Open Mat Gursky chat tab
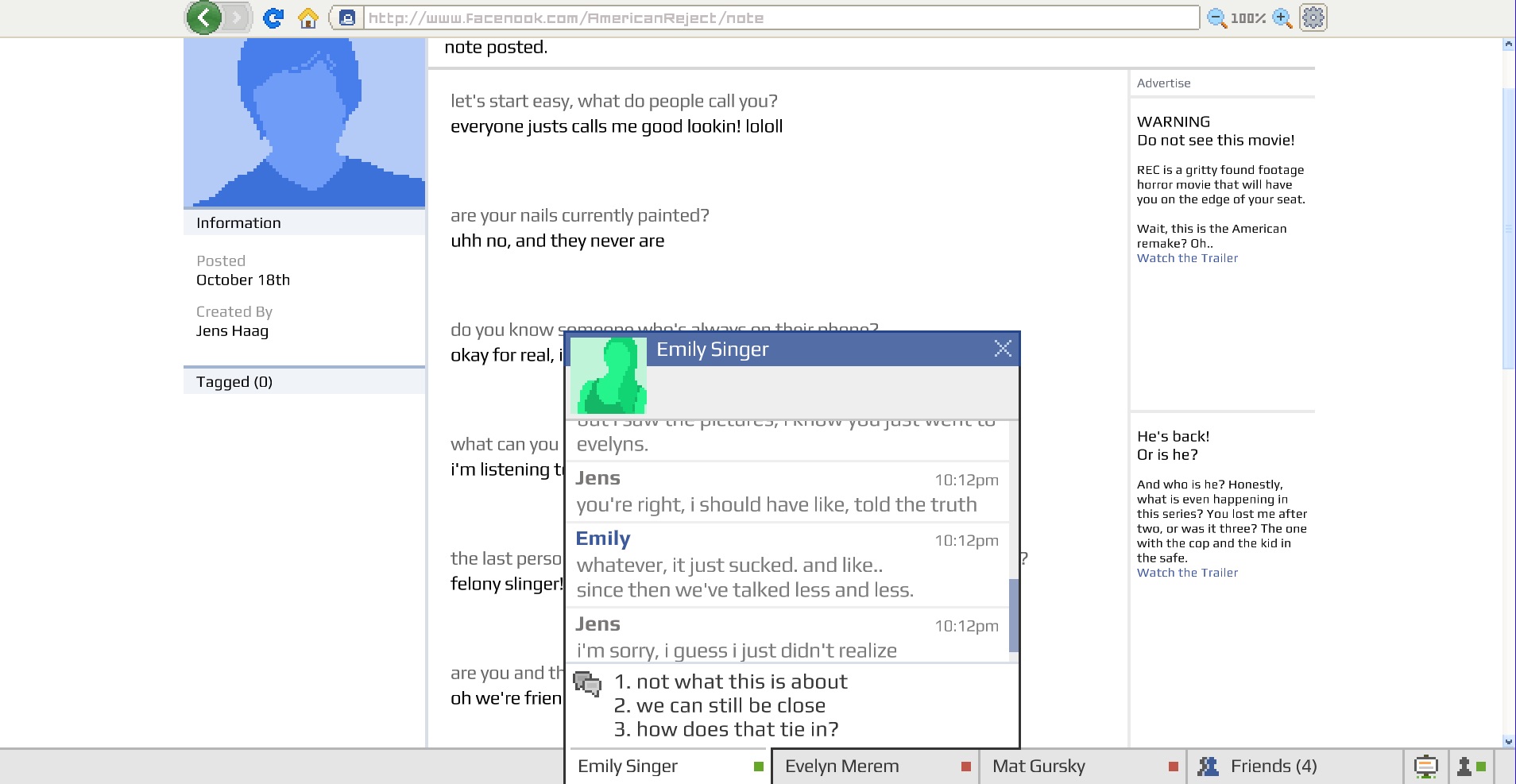The width and height of the screenshot is (1516, 784). (x=1081, y=767)
